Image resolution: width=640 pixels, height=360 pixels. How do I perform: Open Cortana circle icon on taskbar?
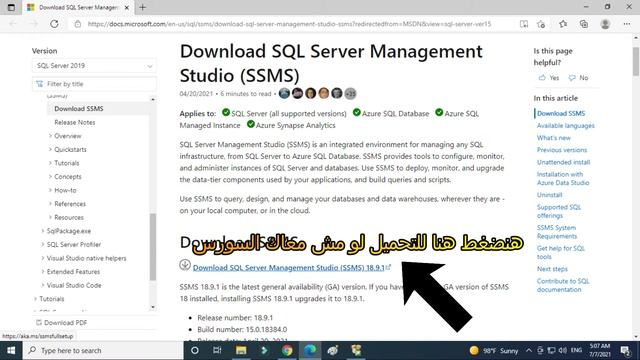pyautogui.click(x=195, y=350)
